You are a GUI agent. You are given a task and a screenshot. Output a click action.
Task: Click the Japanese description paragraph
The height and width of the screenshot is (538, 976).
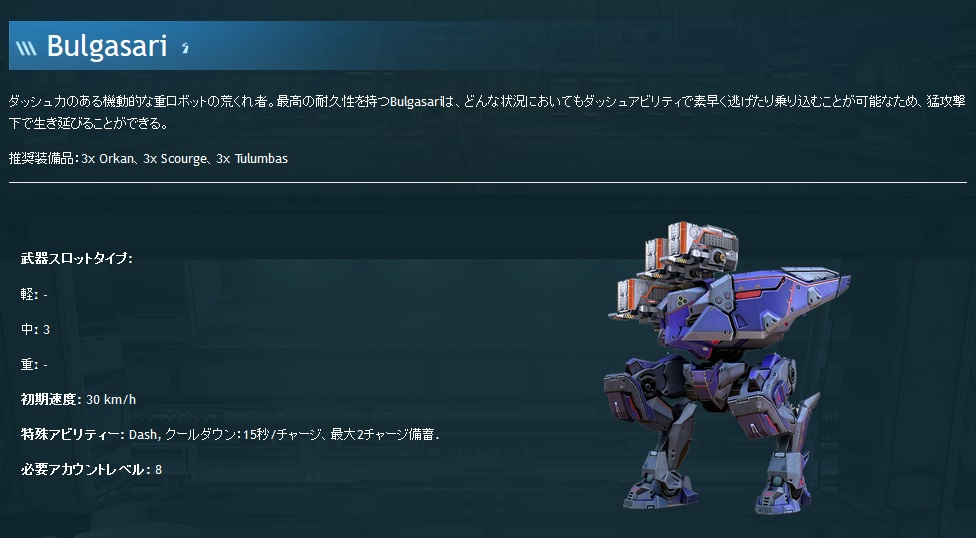(x=487, y=112)
